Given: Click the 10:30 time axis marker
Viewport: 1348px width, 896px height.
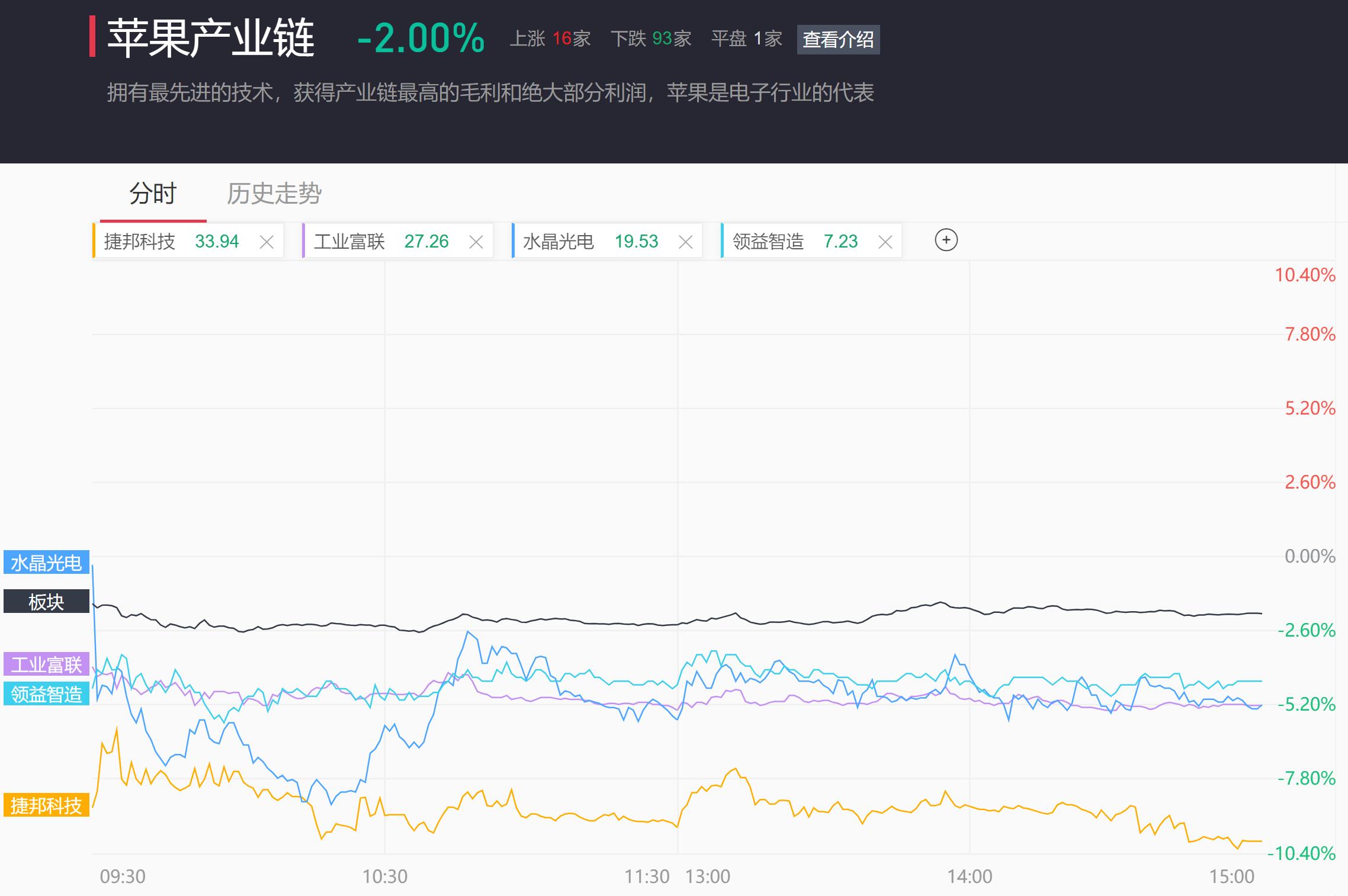Looking at the screenshot, I should pos(385,876).
